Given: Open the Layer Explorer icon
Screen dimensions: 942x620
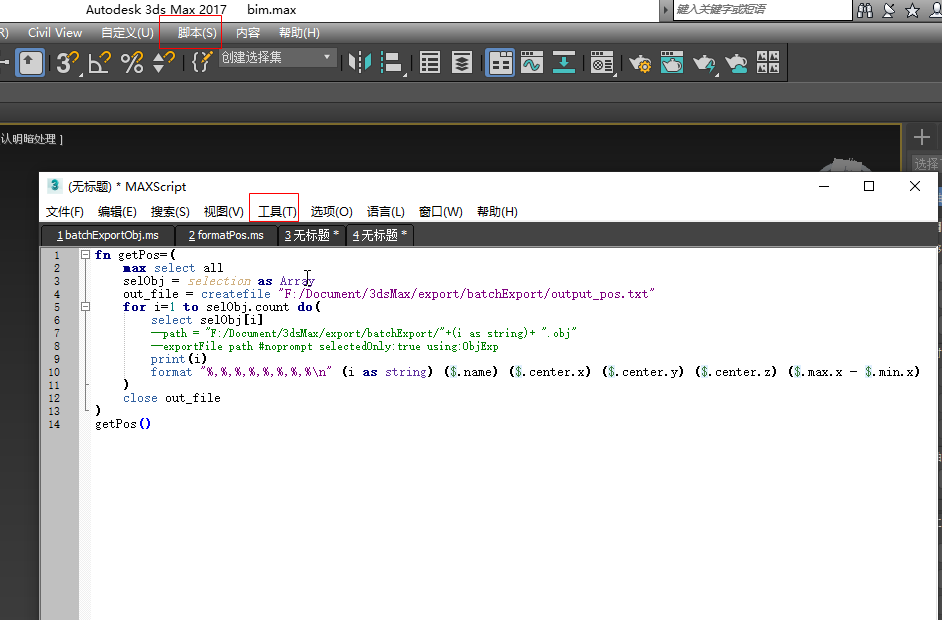Looking at the screenshot, I should click(x=461, y=62).
